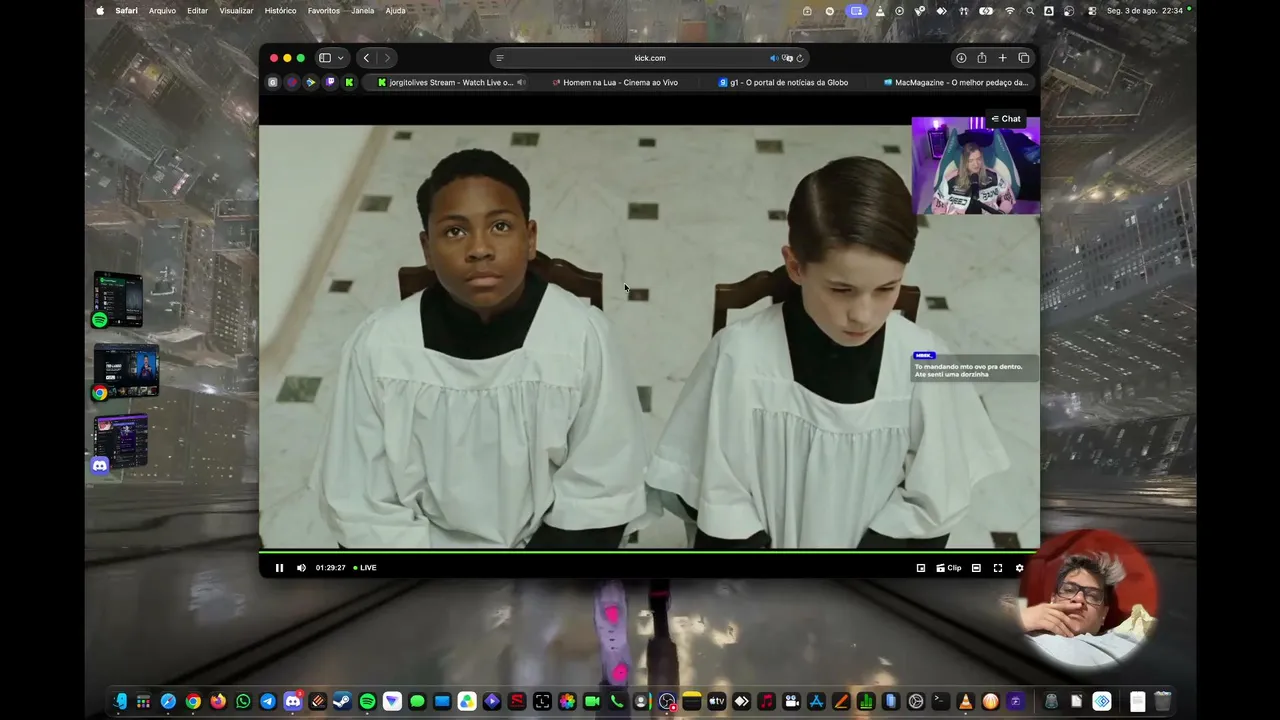The width and height of the screenshot is (1280, 720).
Task: Open Finder from the Dock
Action: pyautogui.click(x=120, y=702)
